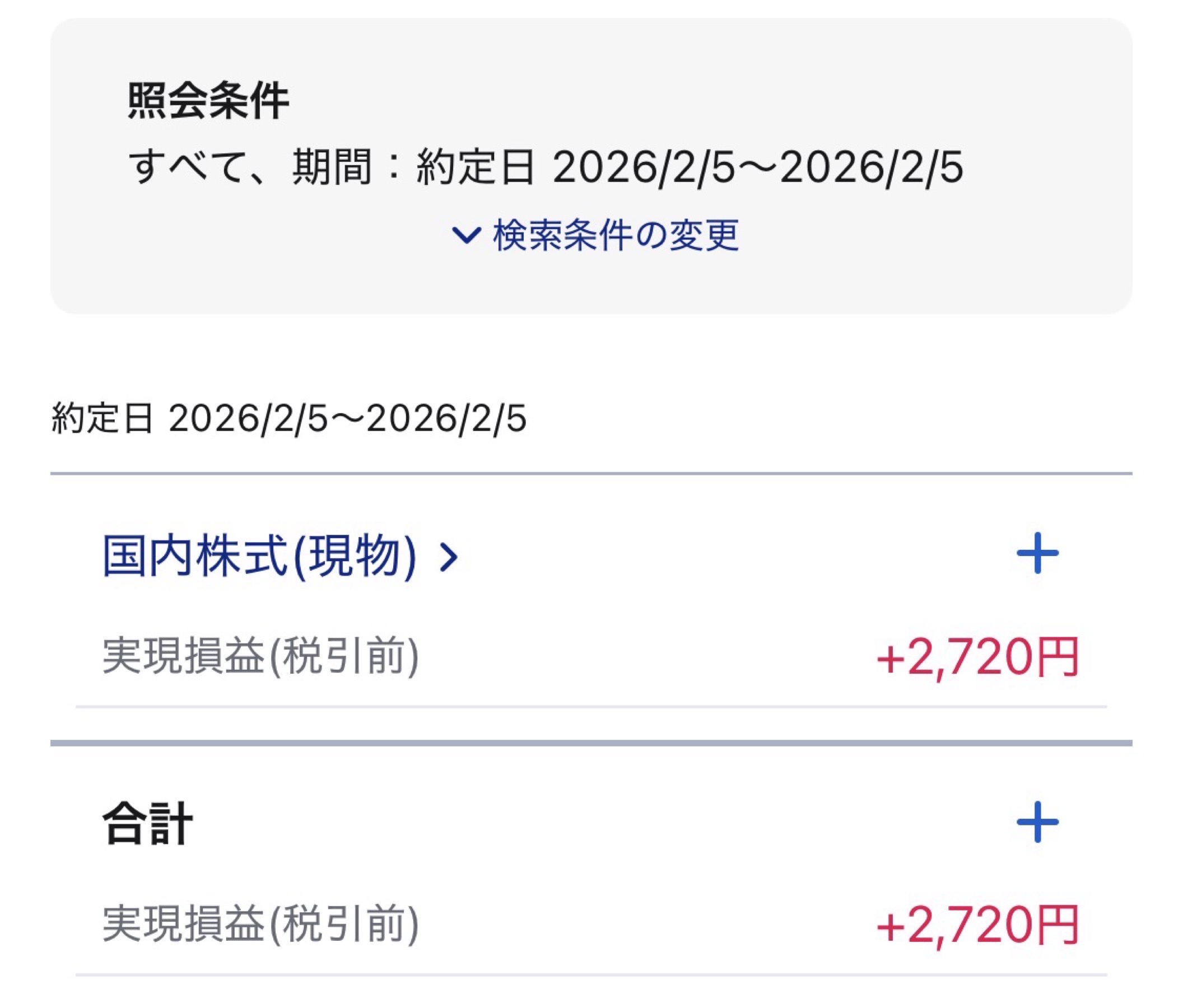
Task: Click 約定日 label inside 照会条件 card
Action: click(476, 167)
